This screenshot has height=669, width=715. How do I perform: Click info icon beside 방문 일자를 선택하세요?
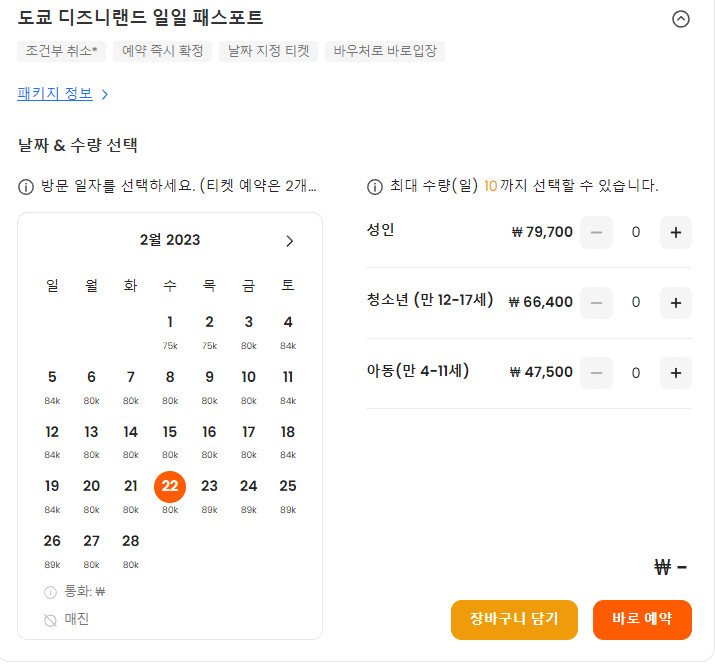26,187
